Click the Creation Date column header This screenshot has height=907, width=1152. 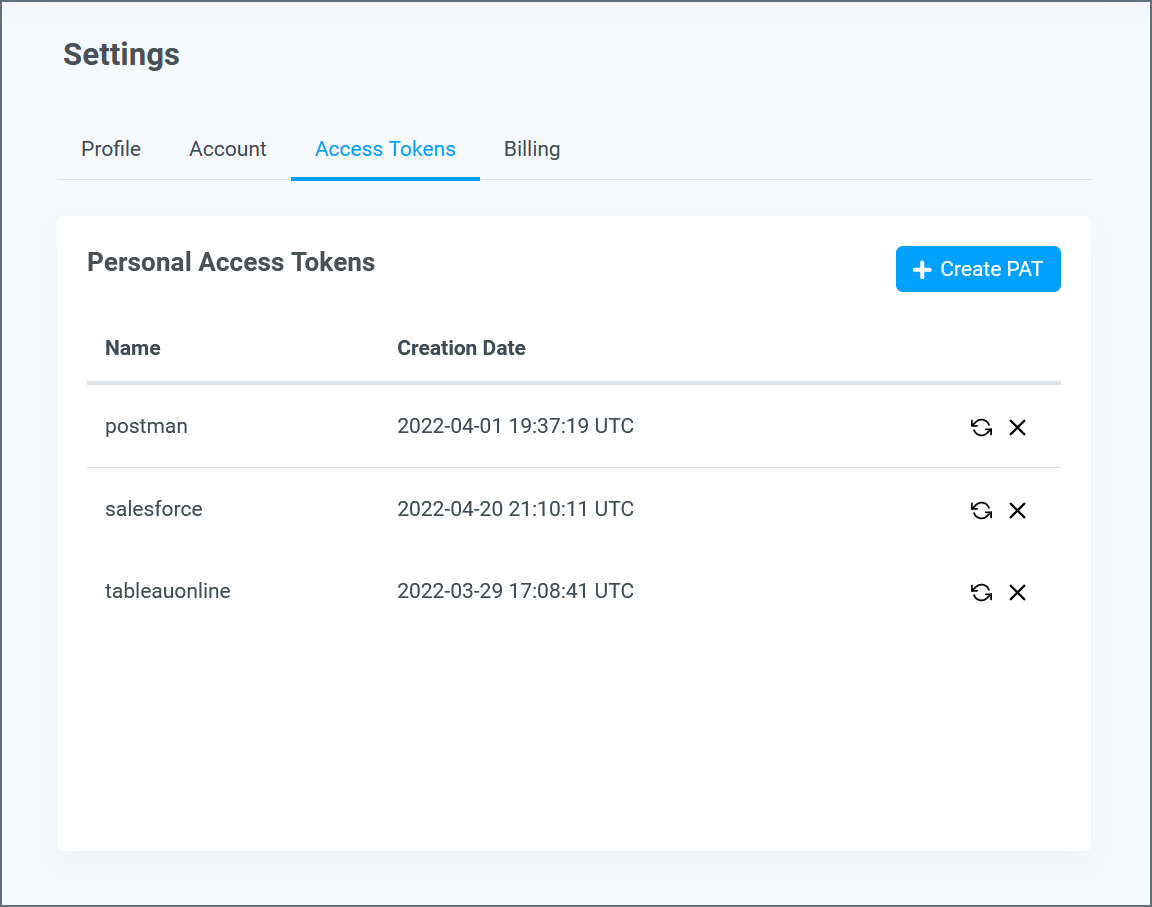pyautogui.click(x=461, y=347)
